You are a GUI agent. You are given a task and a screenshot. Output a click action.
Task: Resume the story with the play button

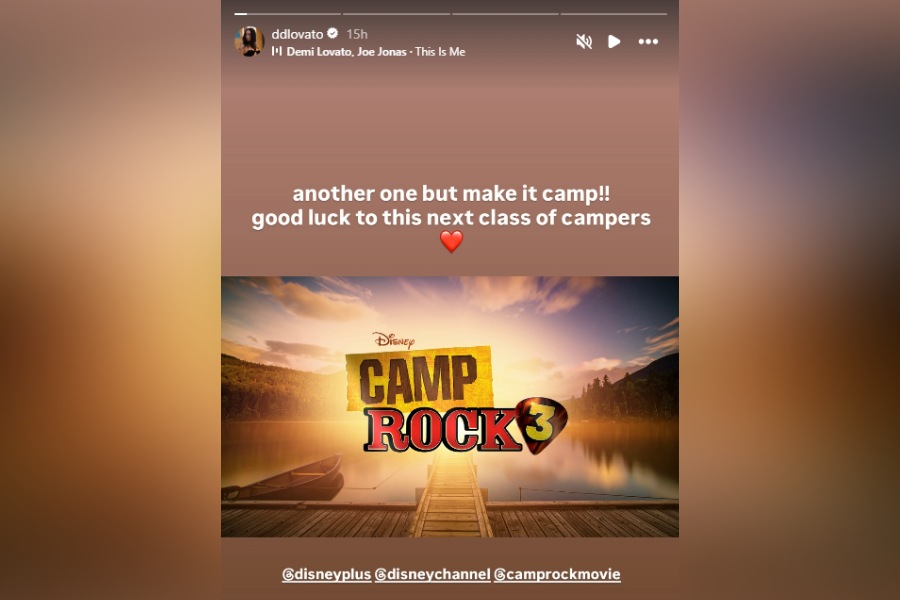[x=614, y=41]
